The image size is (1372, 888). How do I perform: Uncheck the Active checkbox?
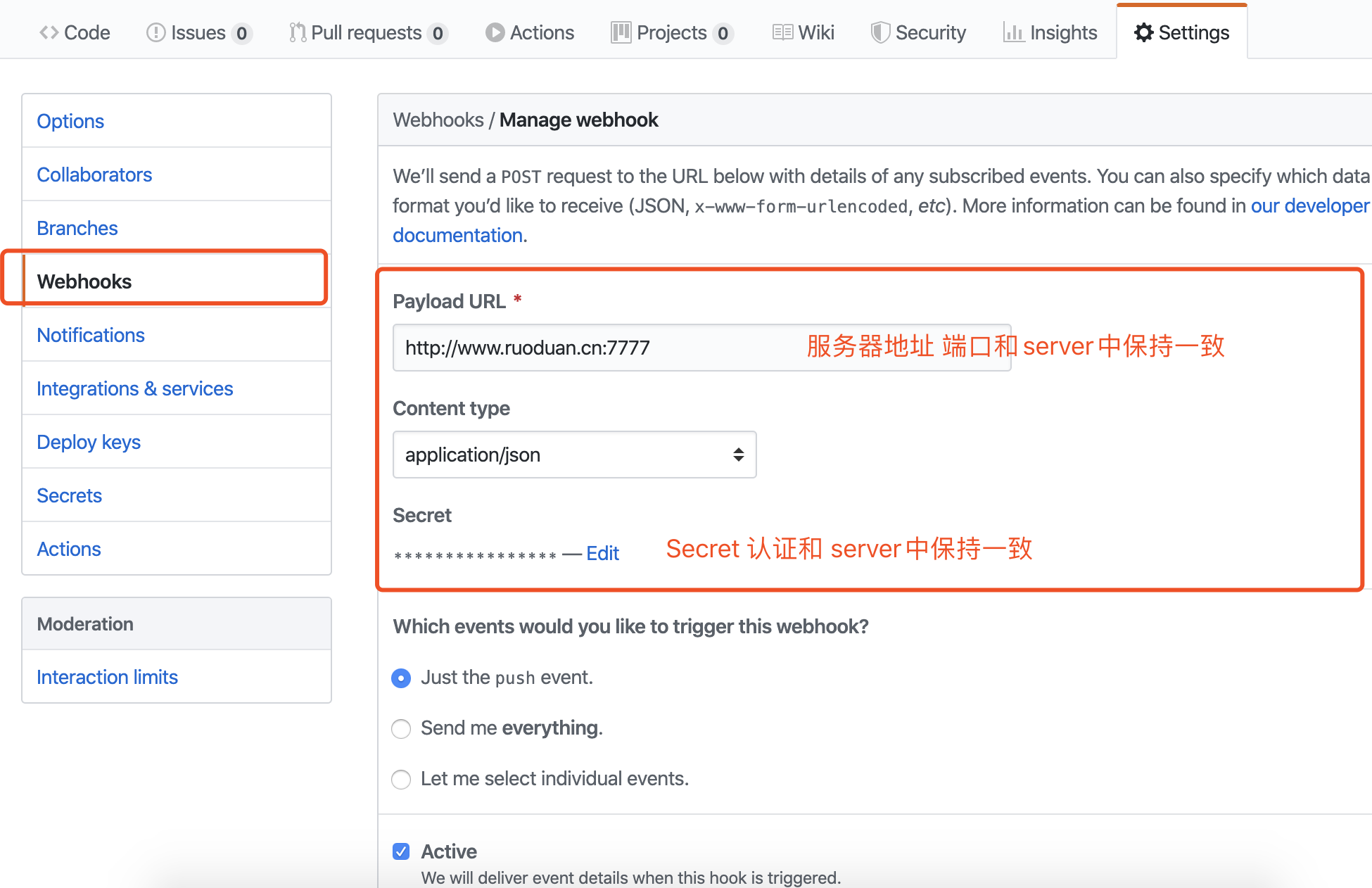[x=400, y=851]
